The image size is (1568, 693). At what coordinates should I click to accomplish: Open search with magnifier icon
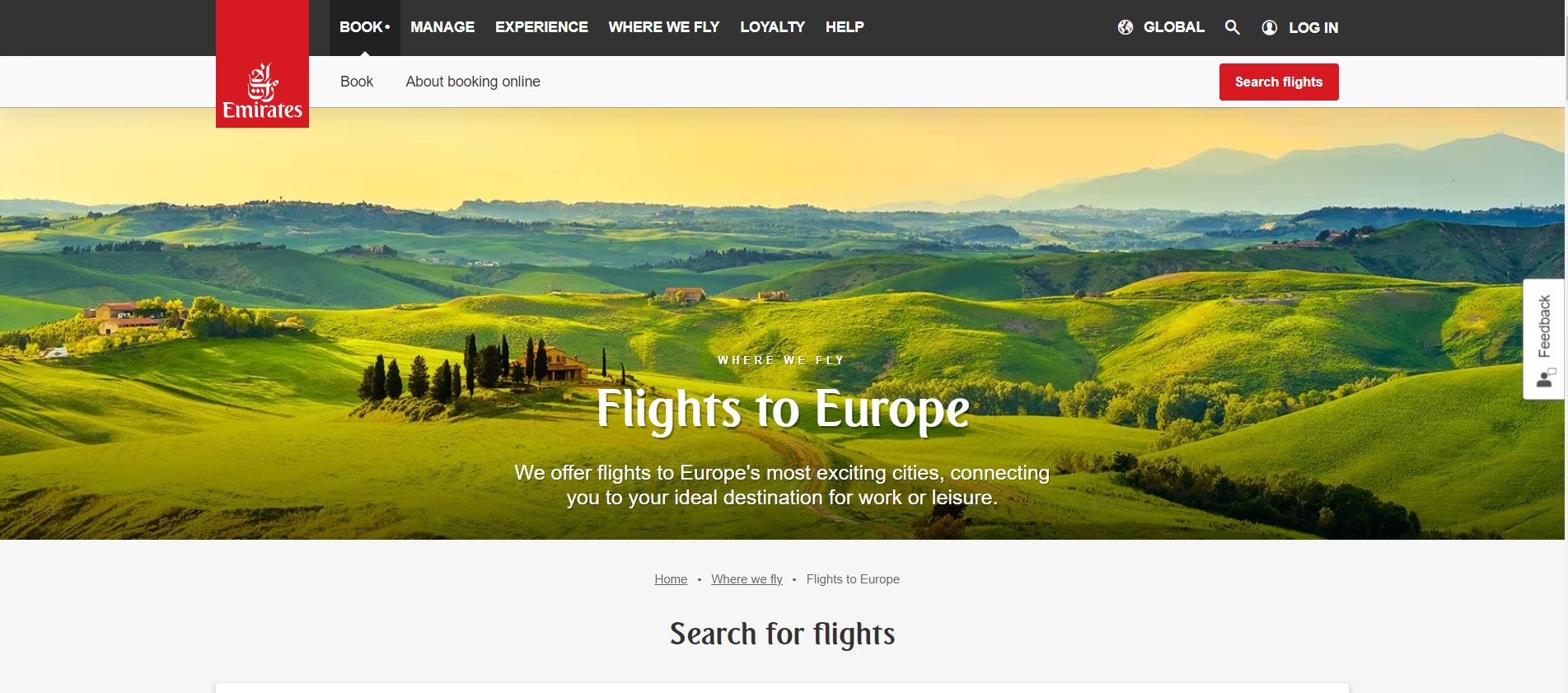click(x=1232, y=27)
